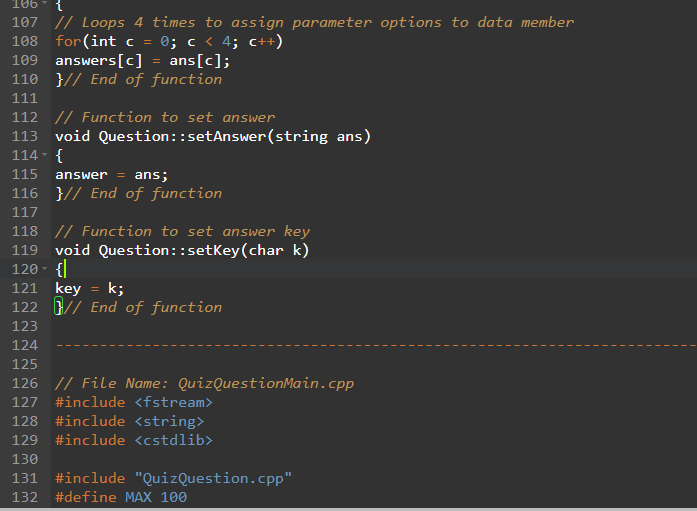Click the <cstdlib> include header
The width and height of the screenshot is (697, 511).
[172, 440]
